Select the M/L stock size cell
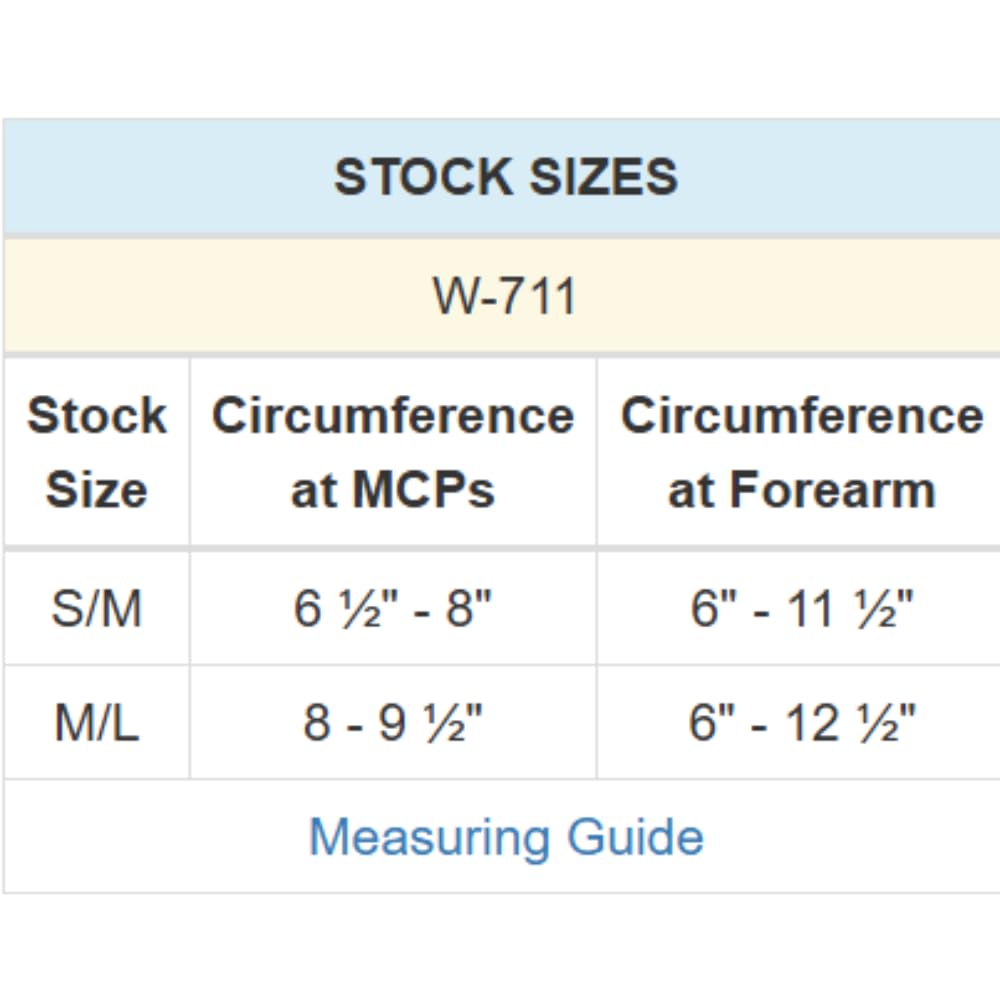The width and height of the screenshot is (1000, 1000). tap(96, 722)
